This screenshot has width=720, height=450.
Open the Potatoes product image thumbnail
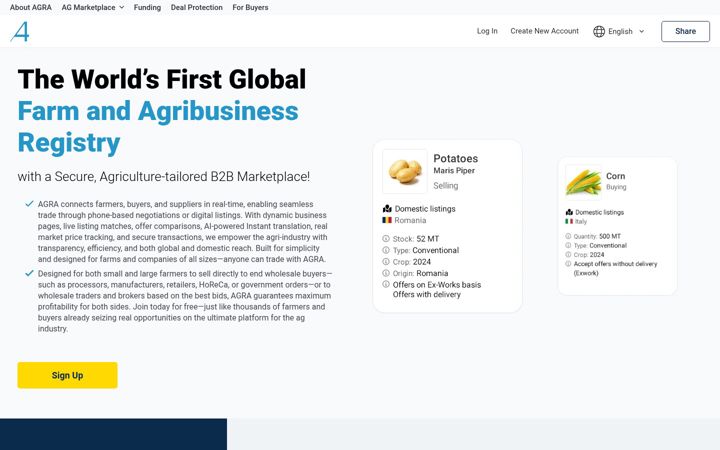[405, 171]
